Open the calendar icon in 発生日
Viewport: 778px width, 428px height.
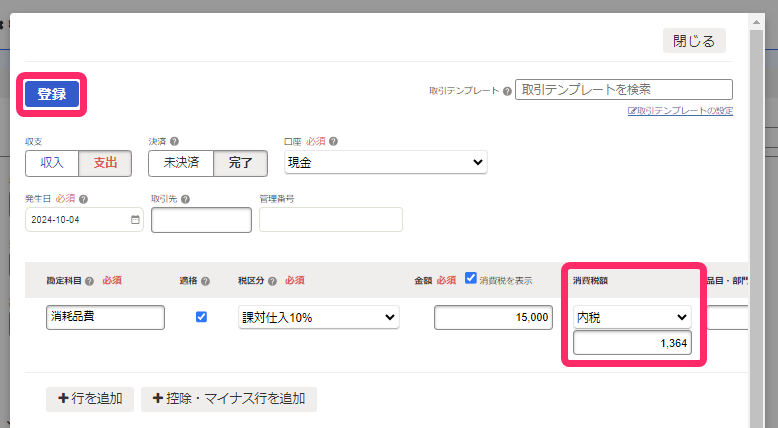click(x=135, y=220)
